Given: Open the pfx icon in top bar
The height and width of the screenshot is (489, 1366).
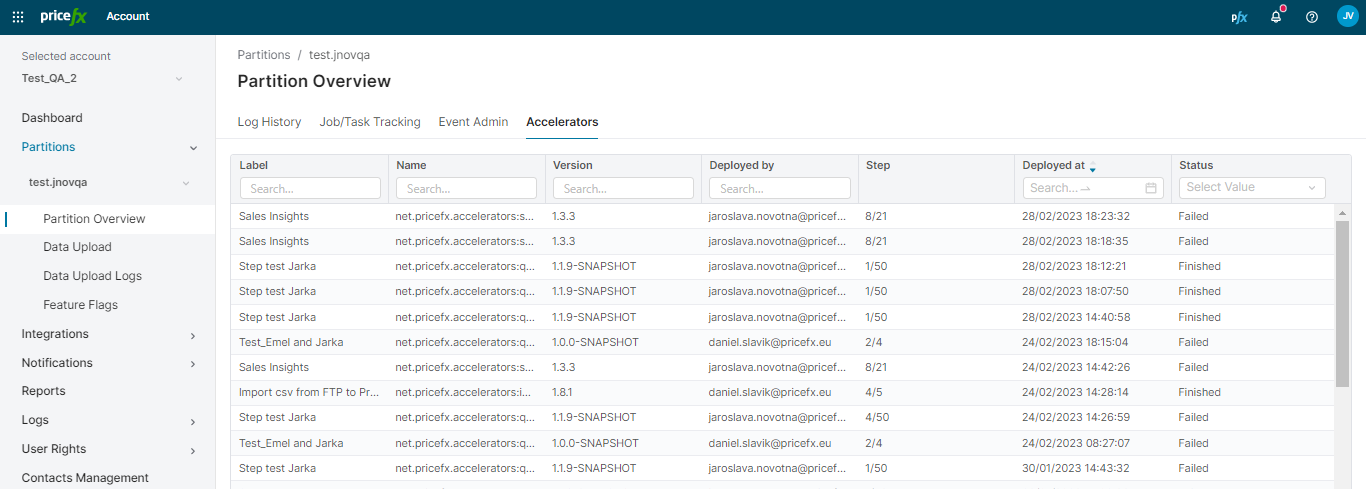Looking at the screenshot, I should tap(1239, 17).
